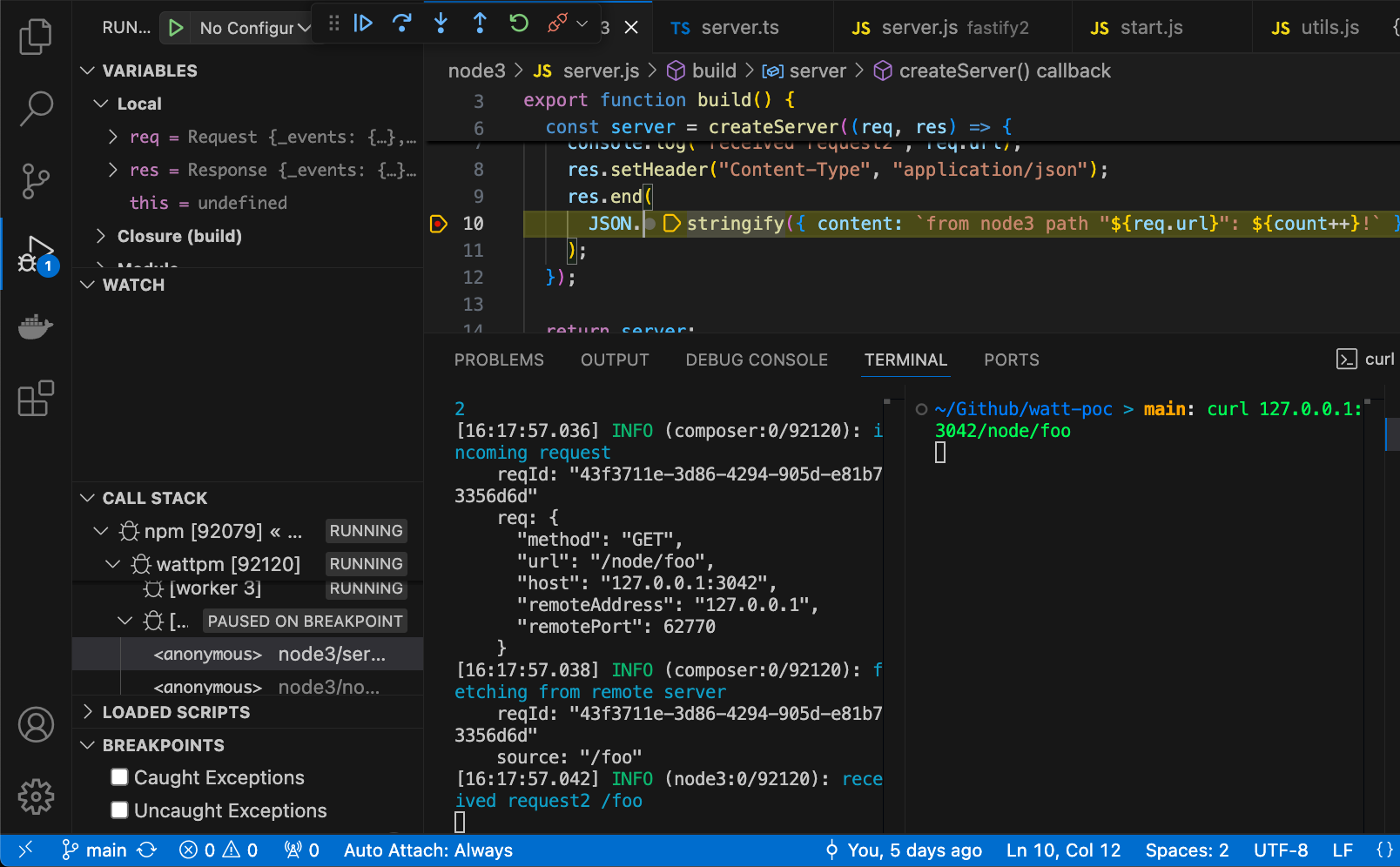Open the Search view in activity bar
Viewport: 1400px width, 867px height.
tap(36, 109)
